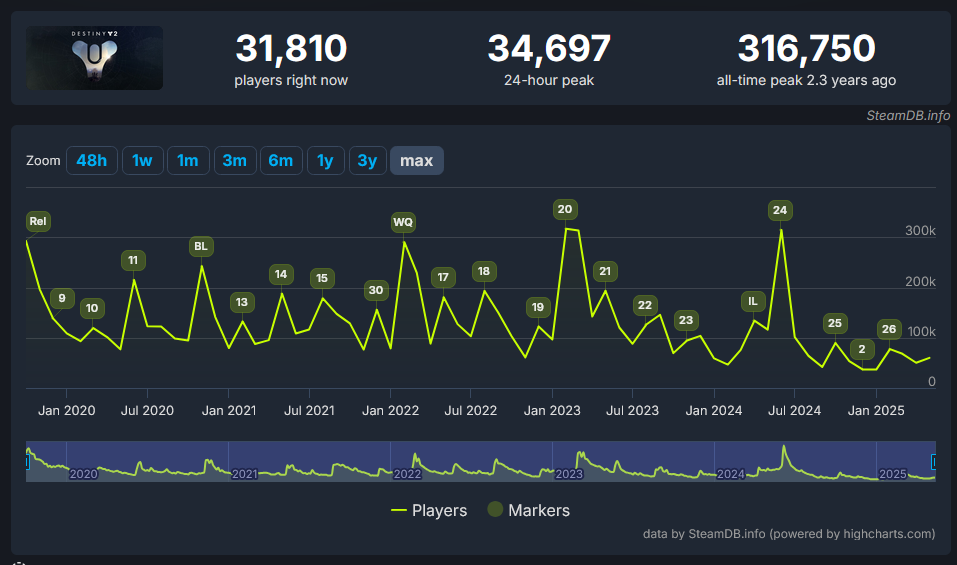
Task: Set zoom to 1y
Action: click(x=325, y=160)
